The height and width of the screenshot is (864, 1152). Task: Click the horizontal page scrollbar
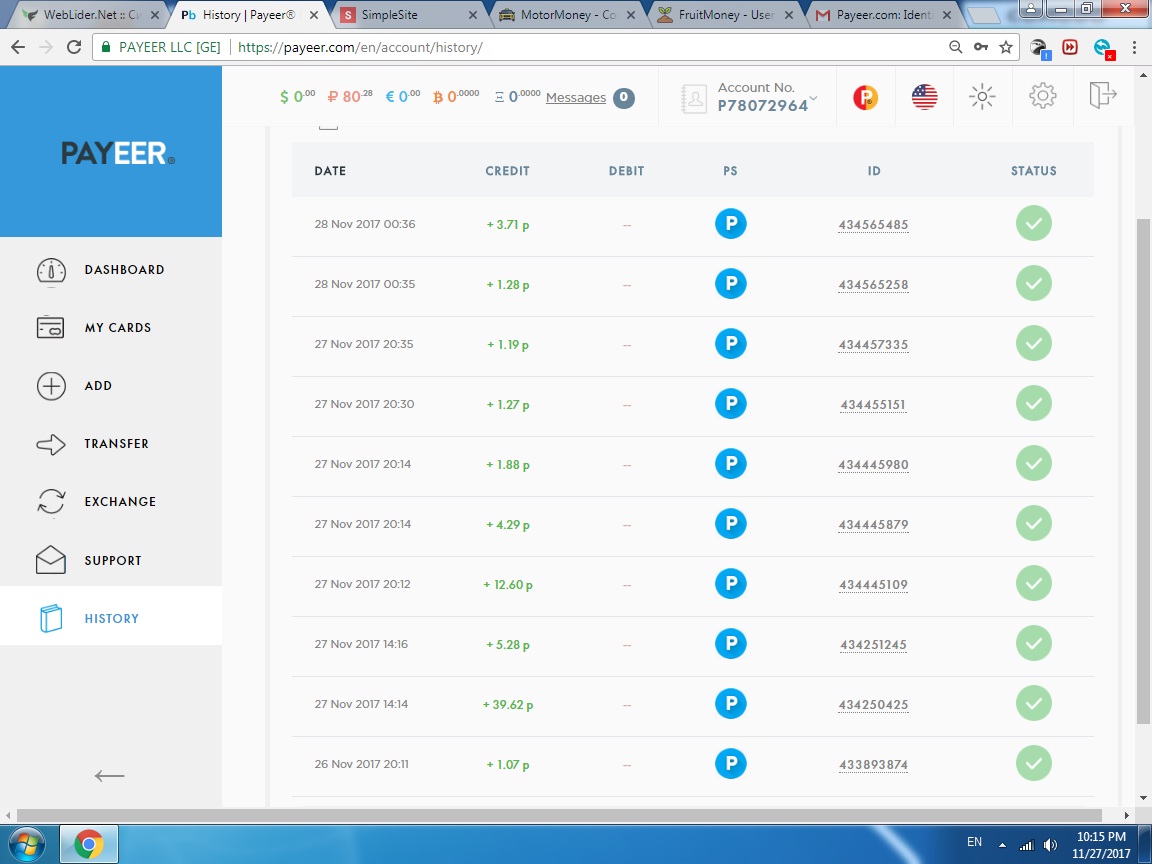[x=559, y=816]
